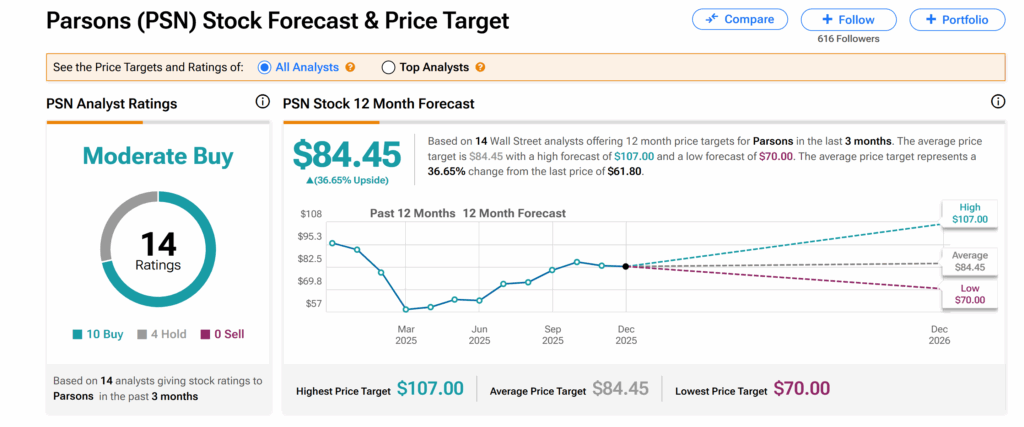This screenshot has height=427, width=1024.
Task: Follow Parsons stock
Action: point(847,19)
